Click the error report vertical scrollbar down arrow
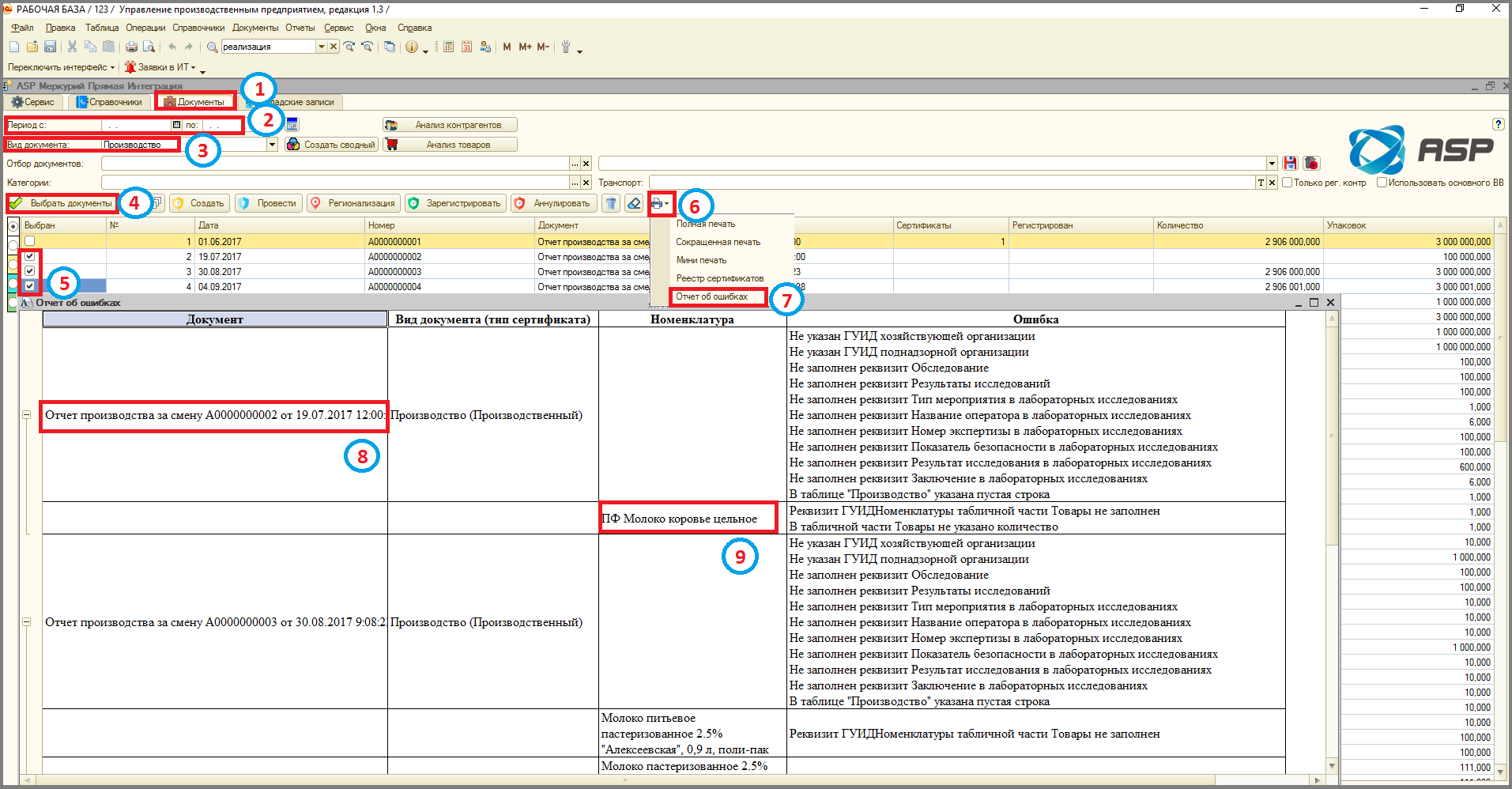 pos(1332,765)
